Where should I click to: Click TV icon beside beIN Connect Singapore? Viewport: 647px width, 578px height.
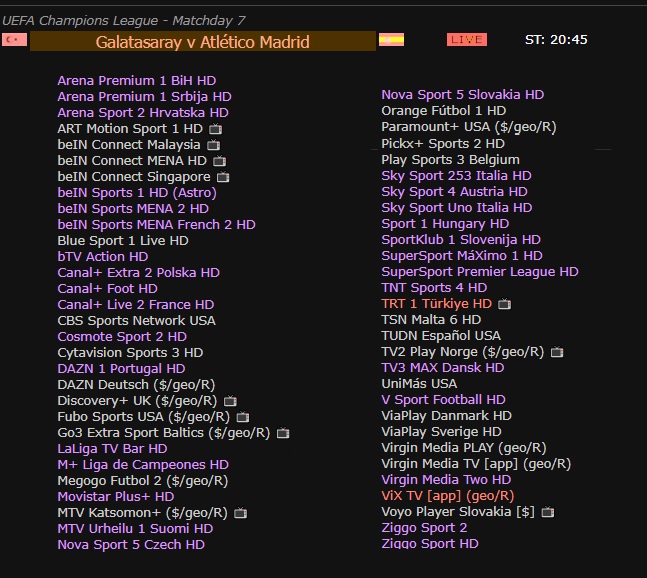pyautogui.click(x=223, y=177)
